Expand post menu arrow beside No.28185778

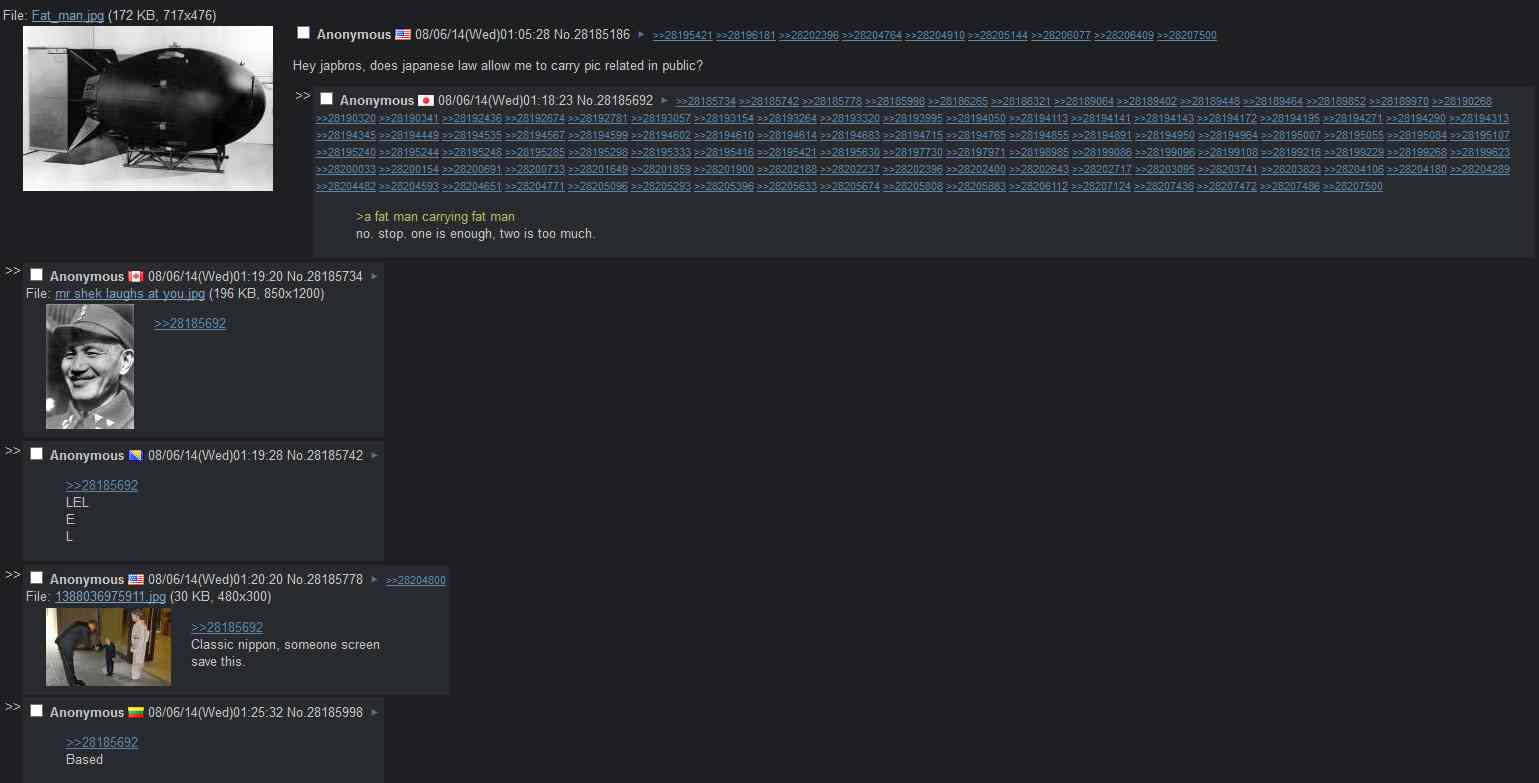374,580
